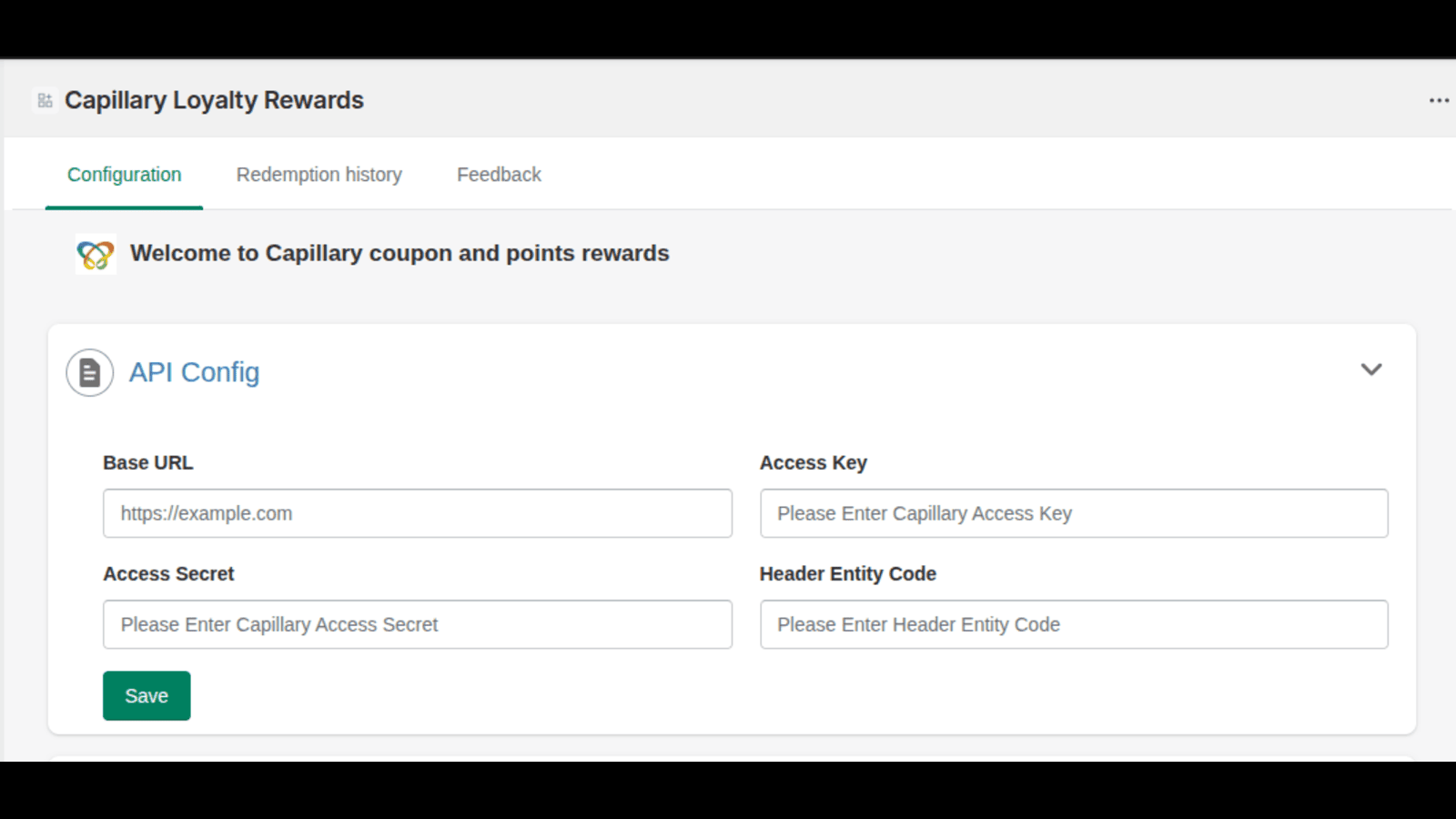Click the Capillary loyalty logo near welcome text
The image size is (1456, 819).
pyautogui.click(x=95, y=254)
